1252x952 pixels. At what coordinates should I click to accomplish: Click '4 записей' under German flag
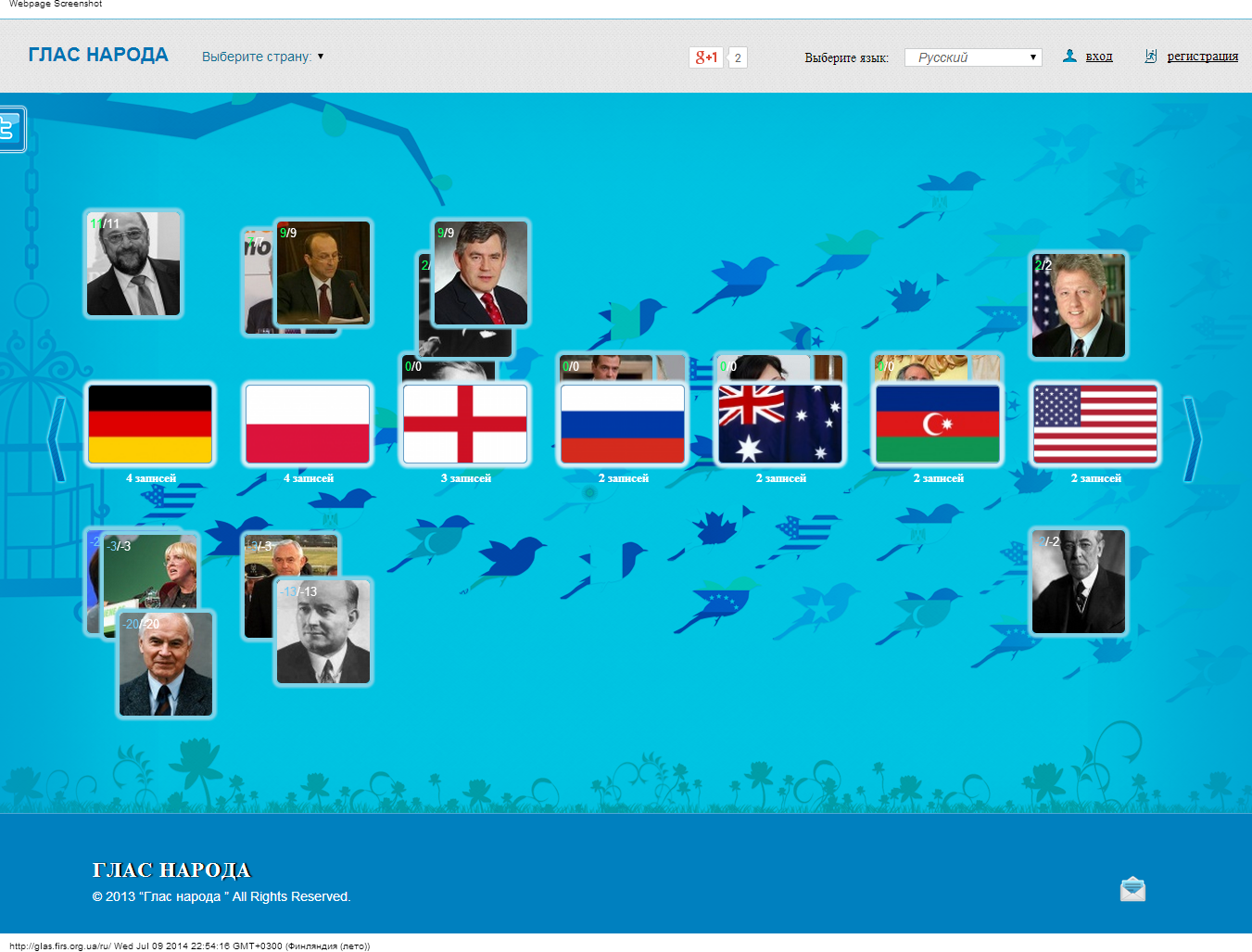pyautogui.click(x=151, y=478)
